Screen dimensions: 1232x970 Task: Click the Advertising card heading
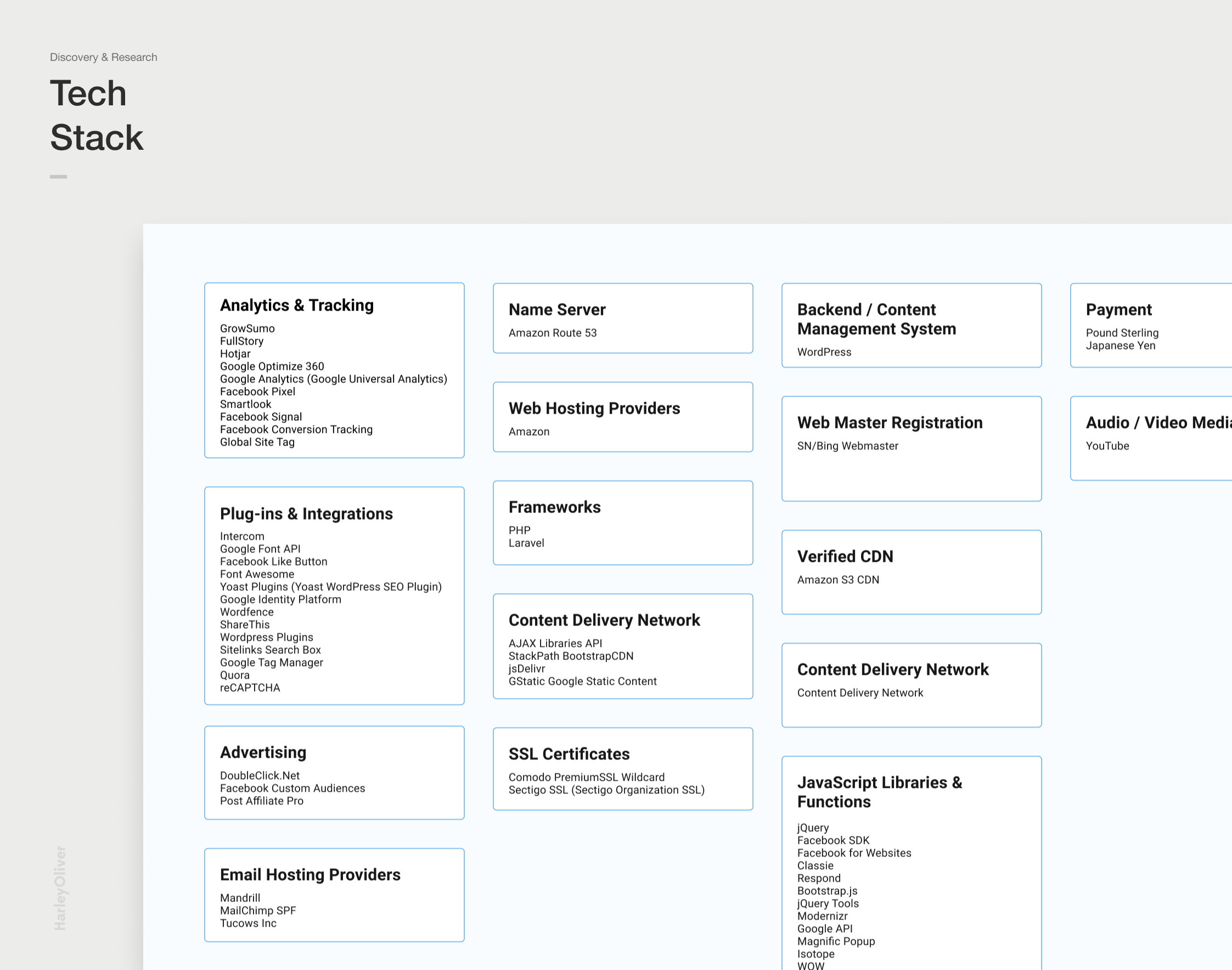(x=263, y=753)
